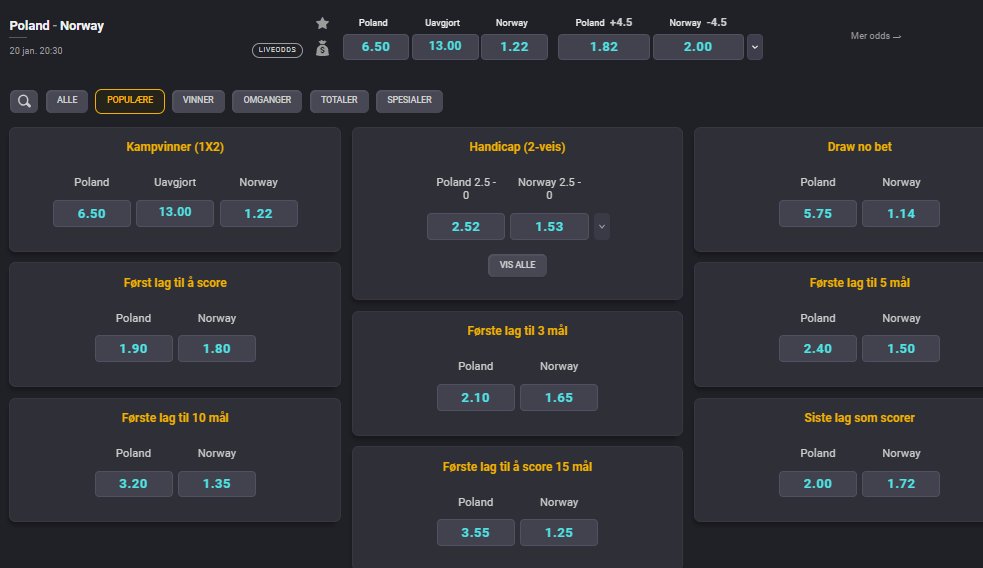Screen dimensions: 983x568
Task: Switch to the OMGANGER tab
Action: tap(267, 100)
